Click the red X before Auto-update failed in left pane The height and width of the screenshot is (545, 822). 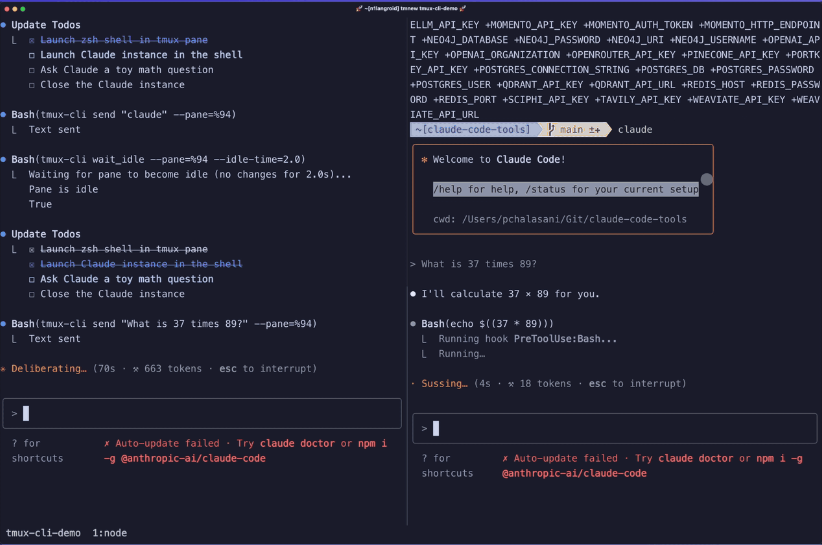click(106, 443)
